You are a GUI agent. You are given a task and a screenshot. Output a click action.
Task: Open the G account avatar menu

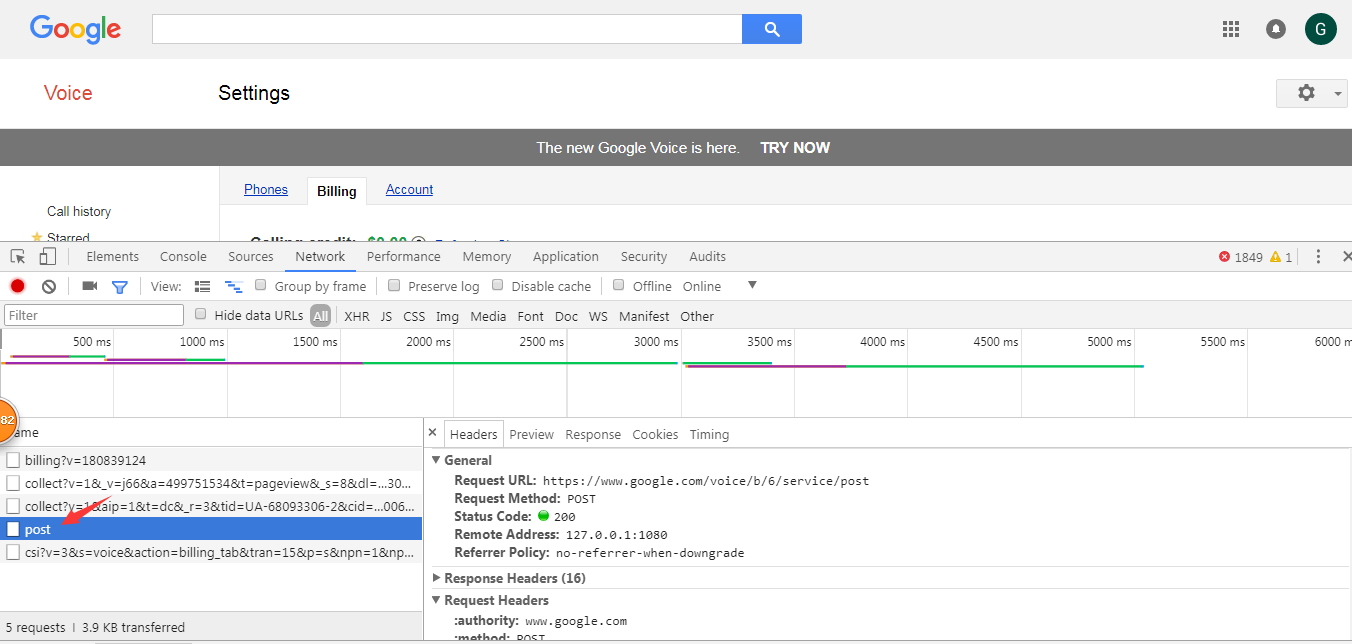pos(1321,29)
